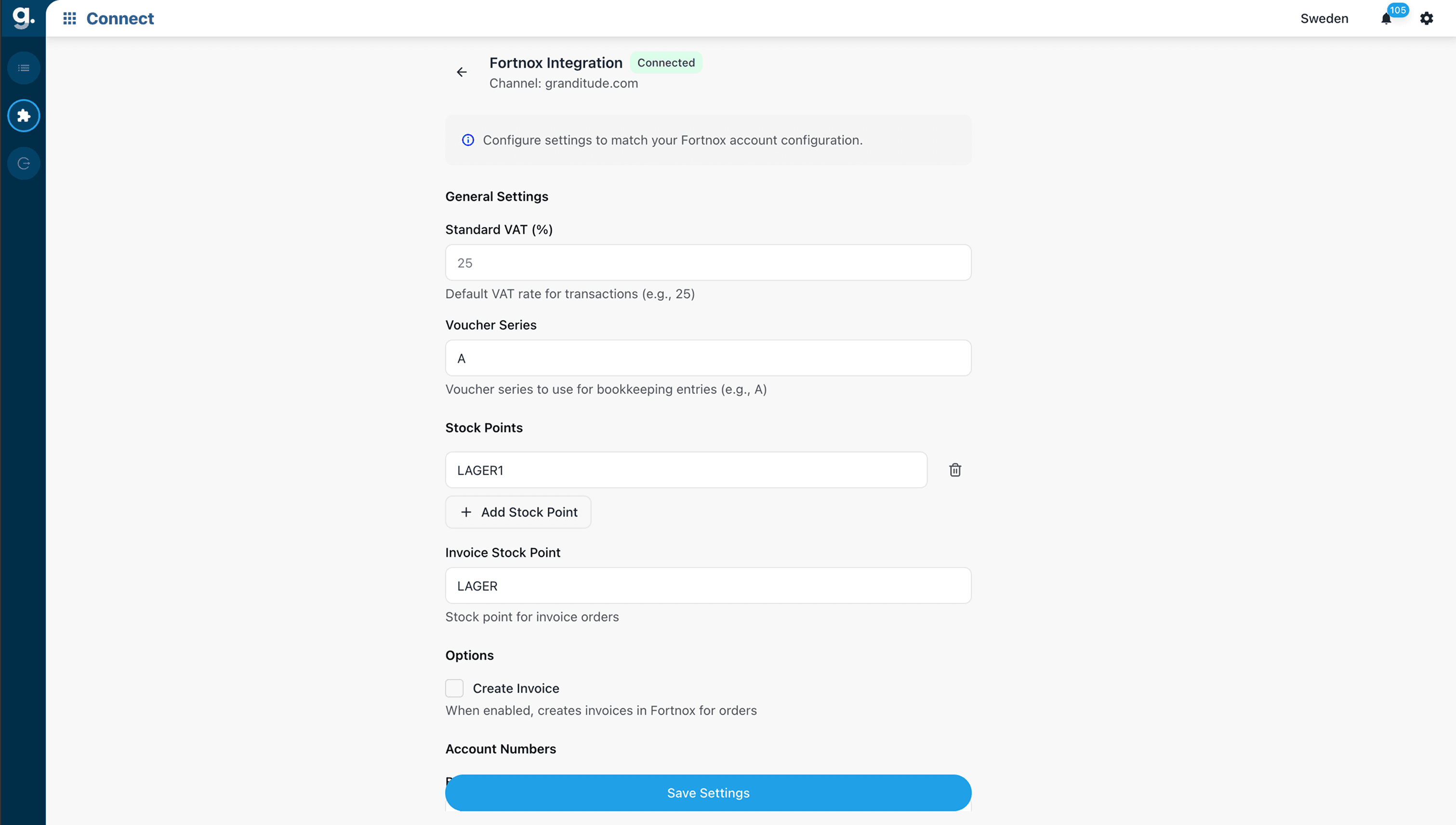Image resolution: width=1456 pixels, height=825 pixels.
Task: Click the info icon in the configuration banner
Action: [467, 140]
